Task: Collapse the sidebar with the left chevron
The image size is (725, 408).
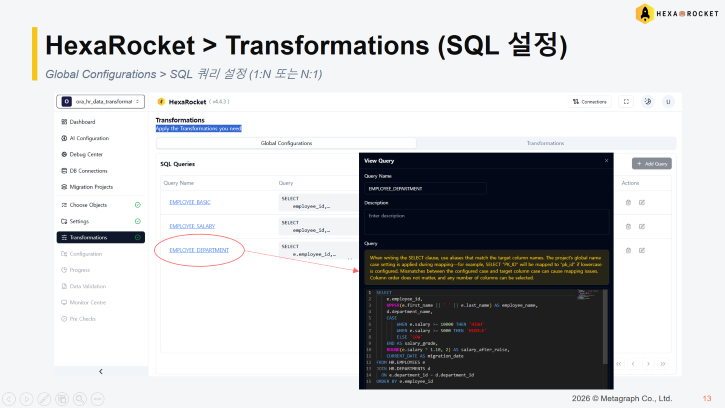Action: click(x=101, y=371)
